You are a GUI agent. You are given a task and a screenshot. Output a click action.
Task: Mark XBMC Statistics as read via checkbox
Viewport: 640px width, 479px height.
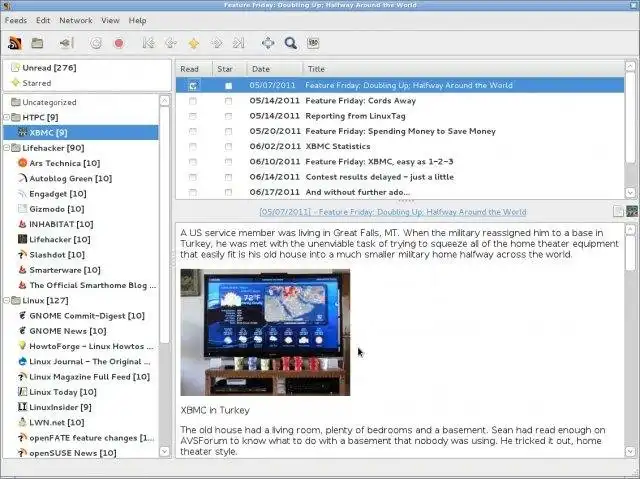pos(193,146)
